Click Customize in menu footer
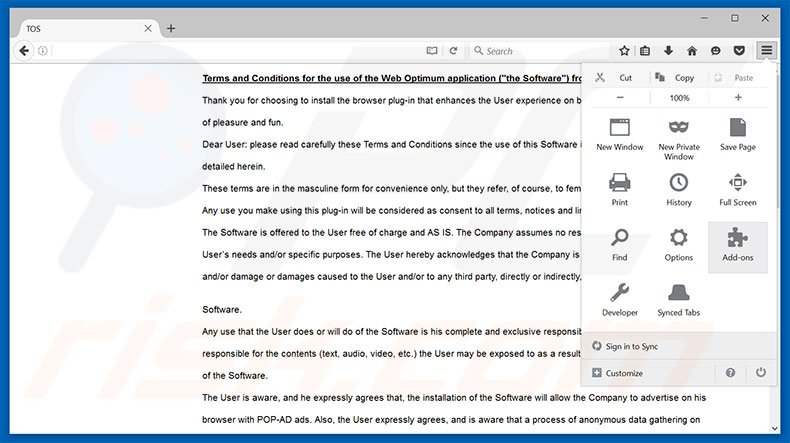The image size is (790, 443). (648, 373)
